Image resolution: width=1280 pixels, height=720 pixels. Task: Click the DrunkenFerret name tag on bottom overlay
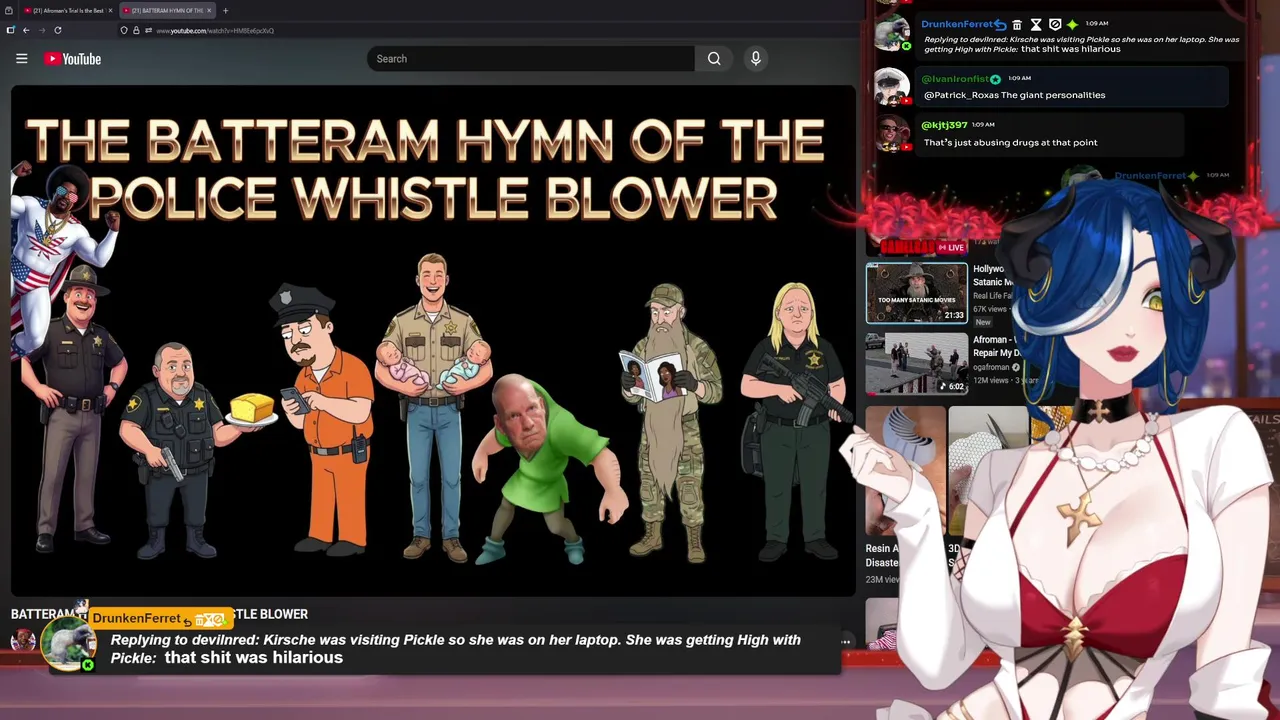coord(160,618)
